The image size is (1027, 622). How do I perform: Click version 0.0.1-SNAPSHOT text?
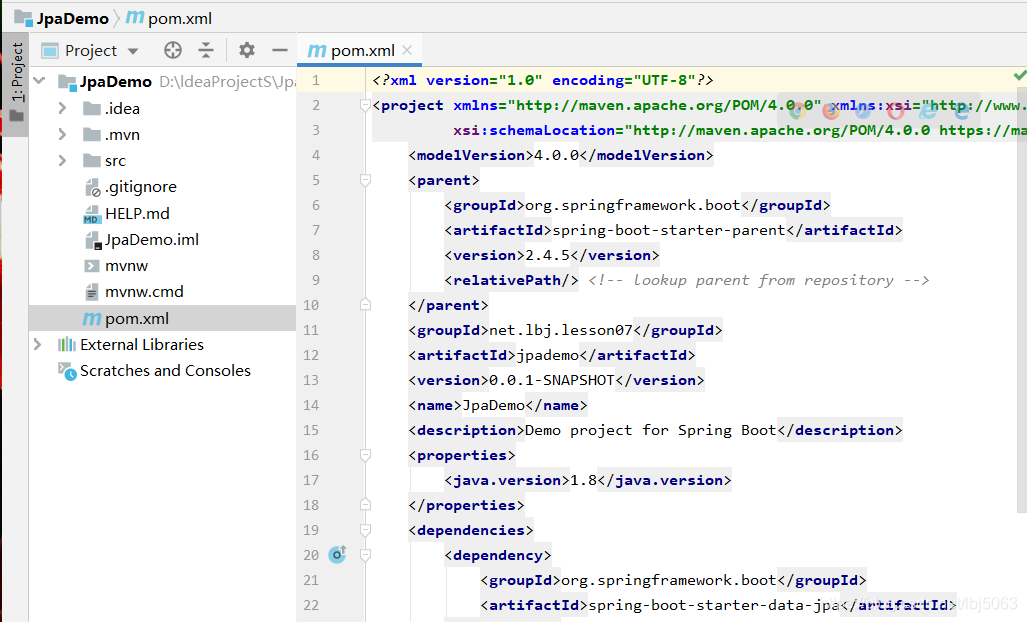pyautogui.click(x=552, y=380)
